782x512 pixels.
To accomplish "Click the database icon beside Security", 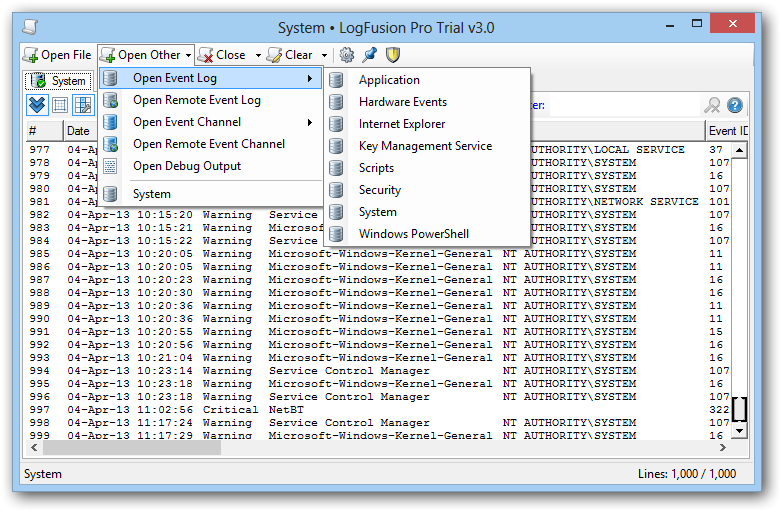I will click(337, 190).
